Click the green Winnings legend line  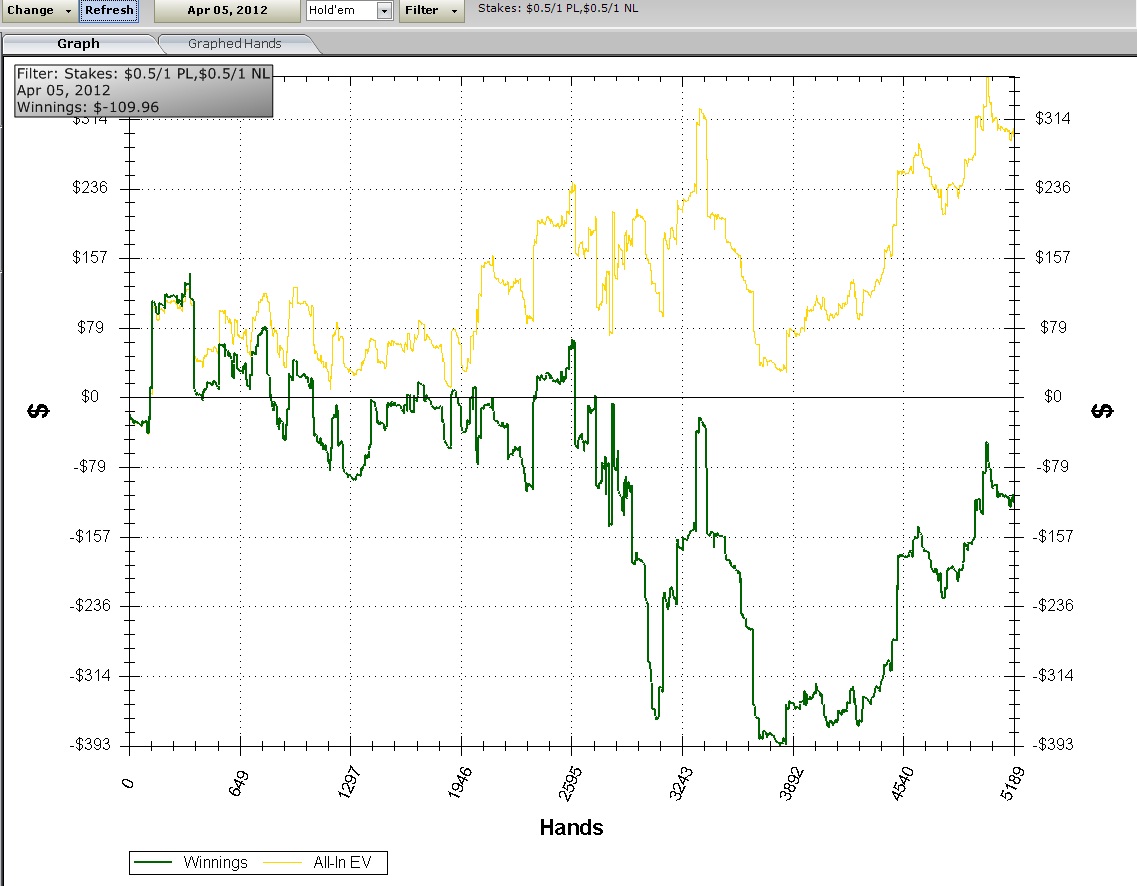tap(155, 862)
